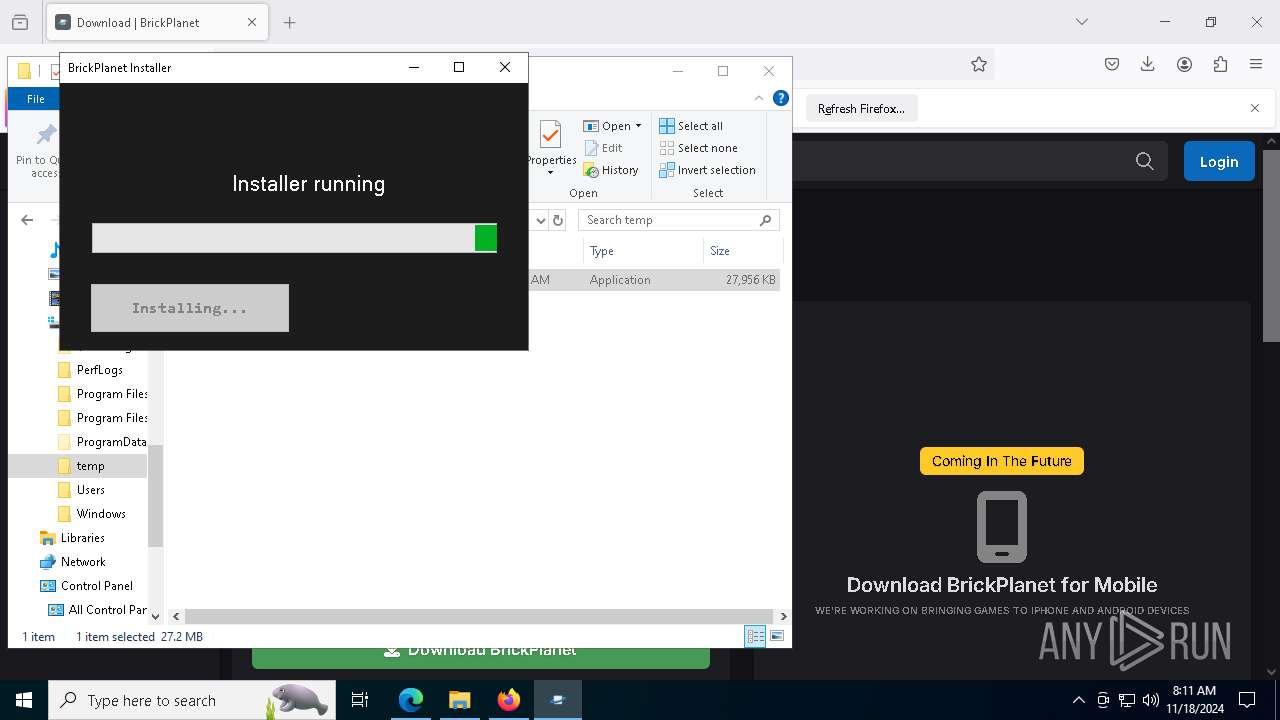Sort by the Size column header
Screen dimensions: 1280x720
click(x=741, y=251)
